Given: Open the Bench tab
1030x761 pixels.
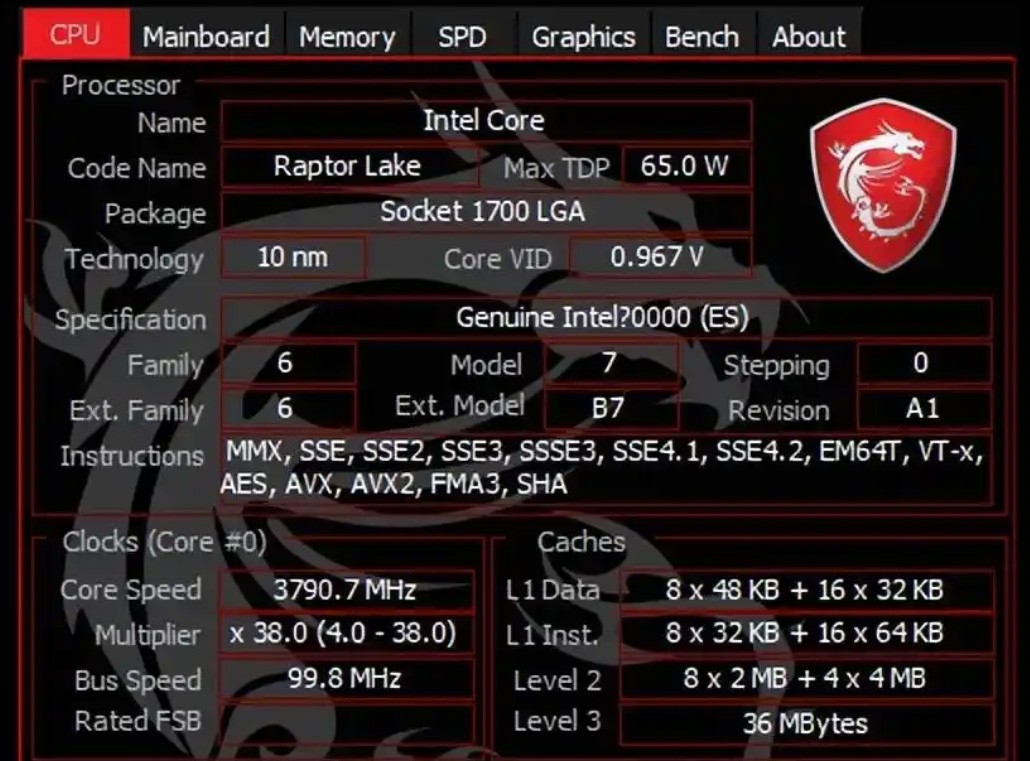Looking at the screenshot, I should pyautogui.click(x=702, y=36).
